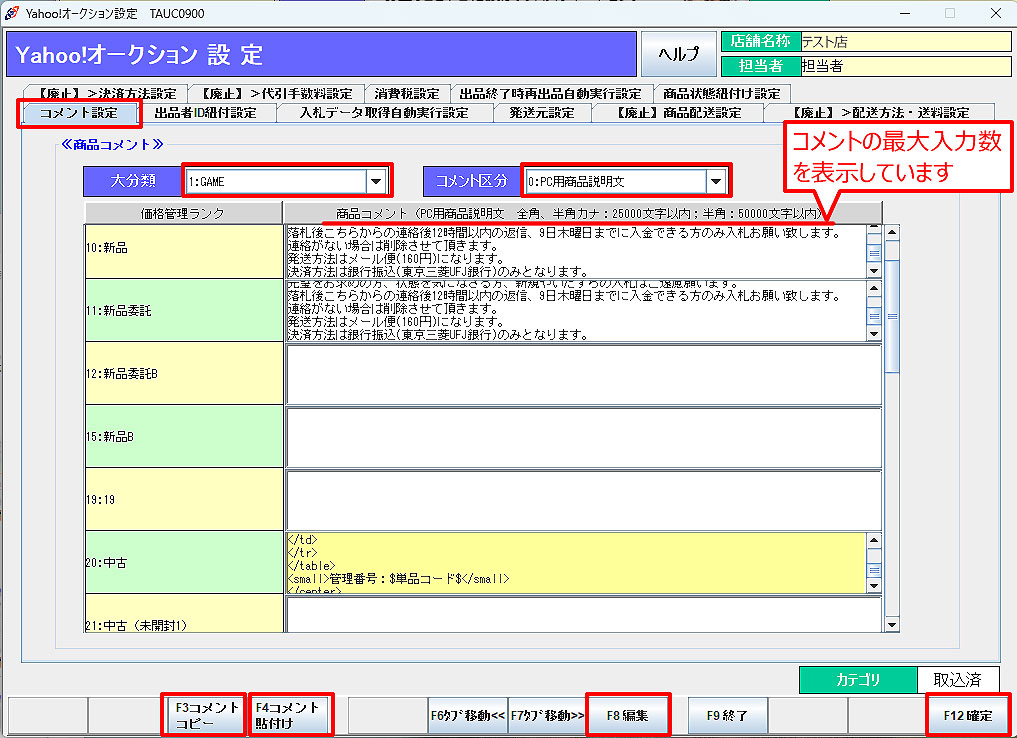Click the F9 終了 button
Image resolution: width=1017 pixels, height=738 pixels.
point(727,716)
